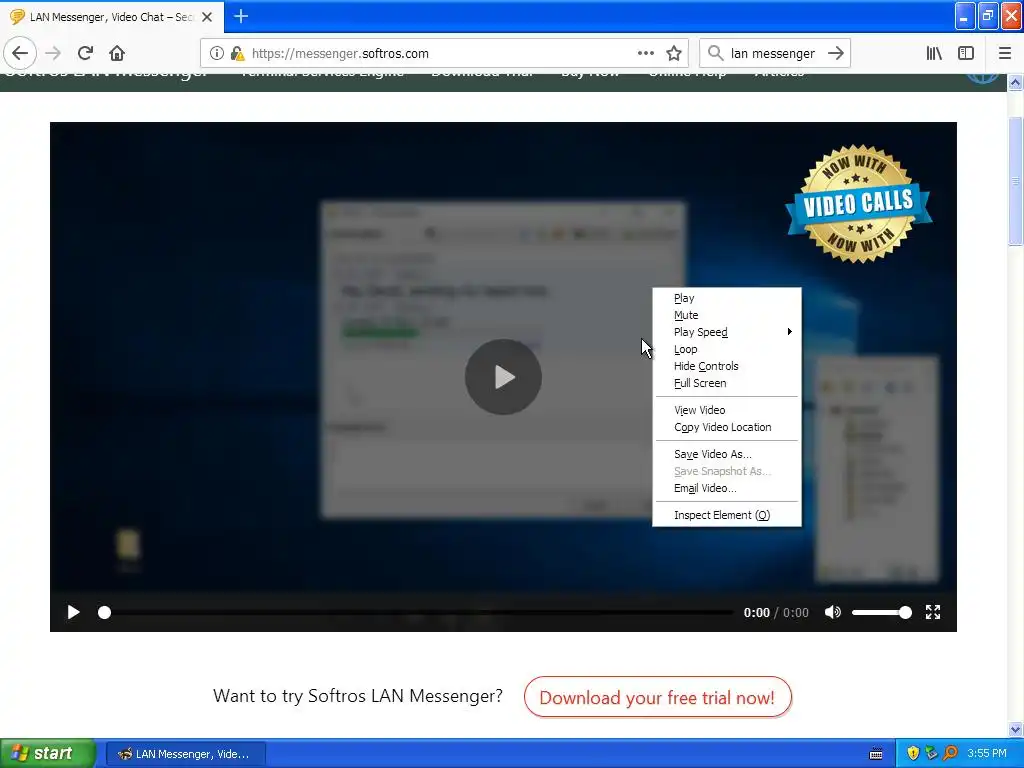Choose Save Video As... entry
1024x768 pixels.
727,455
